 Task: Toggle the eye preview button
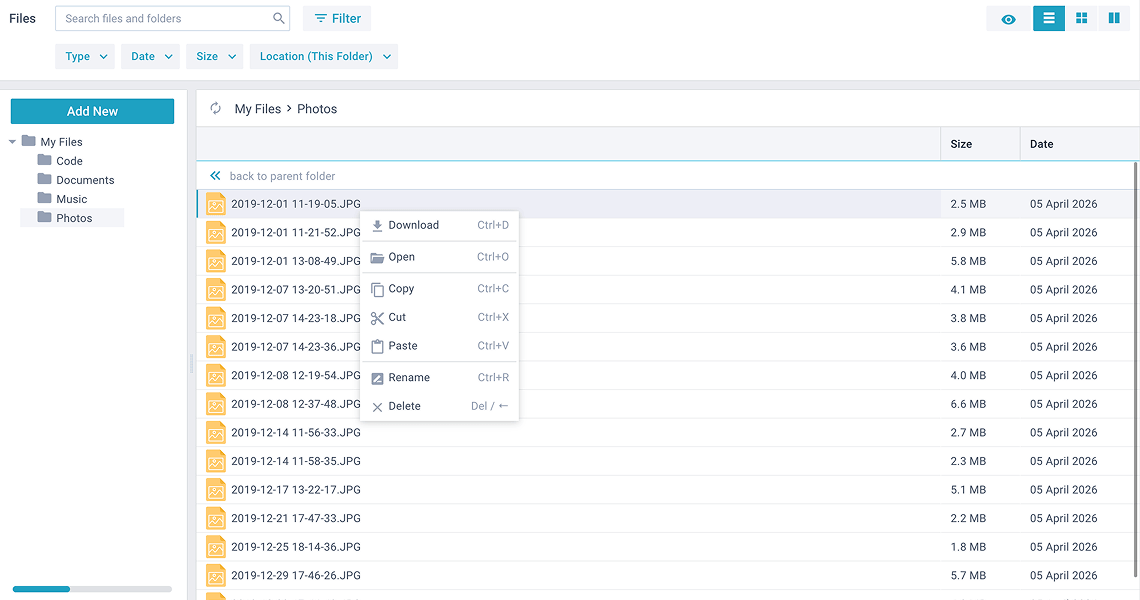pos(1008,19)
